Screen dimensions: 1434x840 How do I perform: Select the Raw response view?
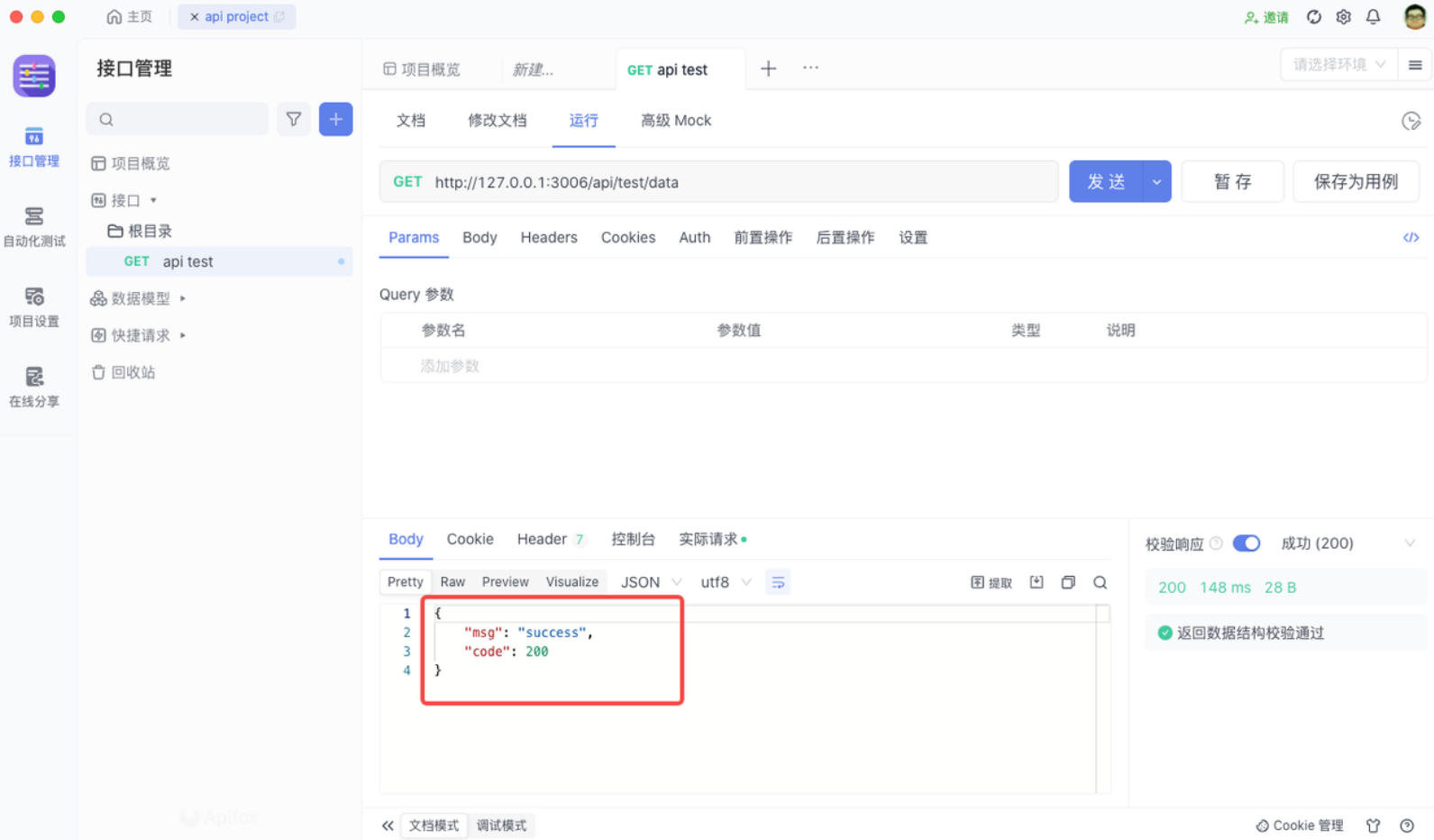click(x=452, y=582)
